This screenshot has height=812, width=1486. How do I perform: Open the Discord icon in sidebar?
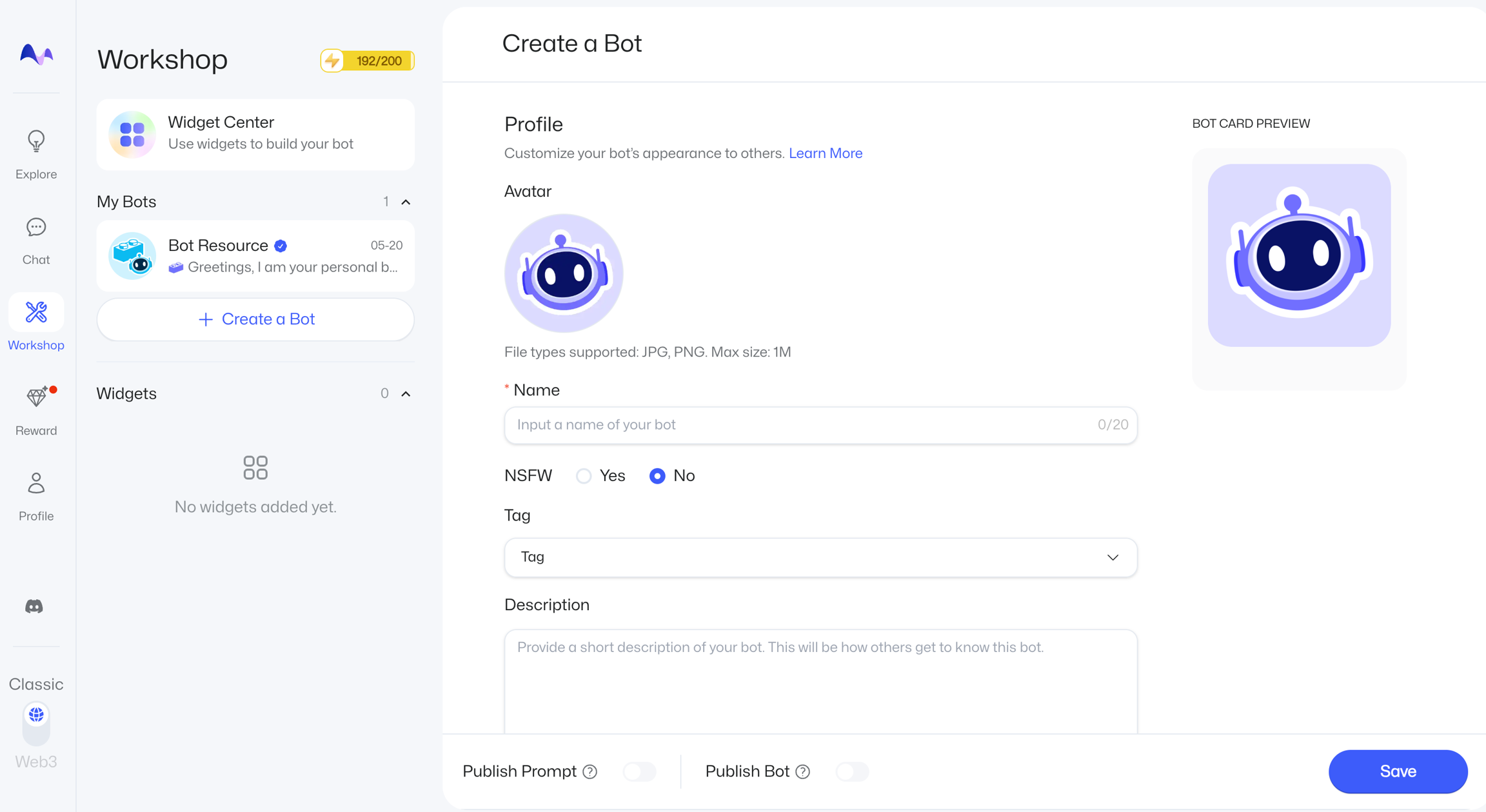(x=34, y=606)
